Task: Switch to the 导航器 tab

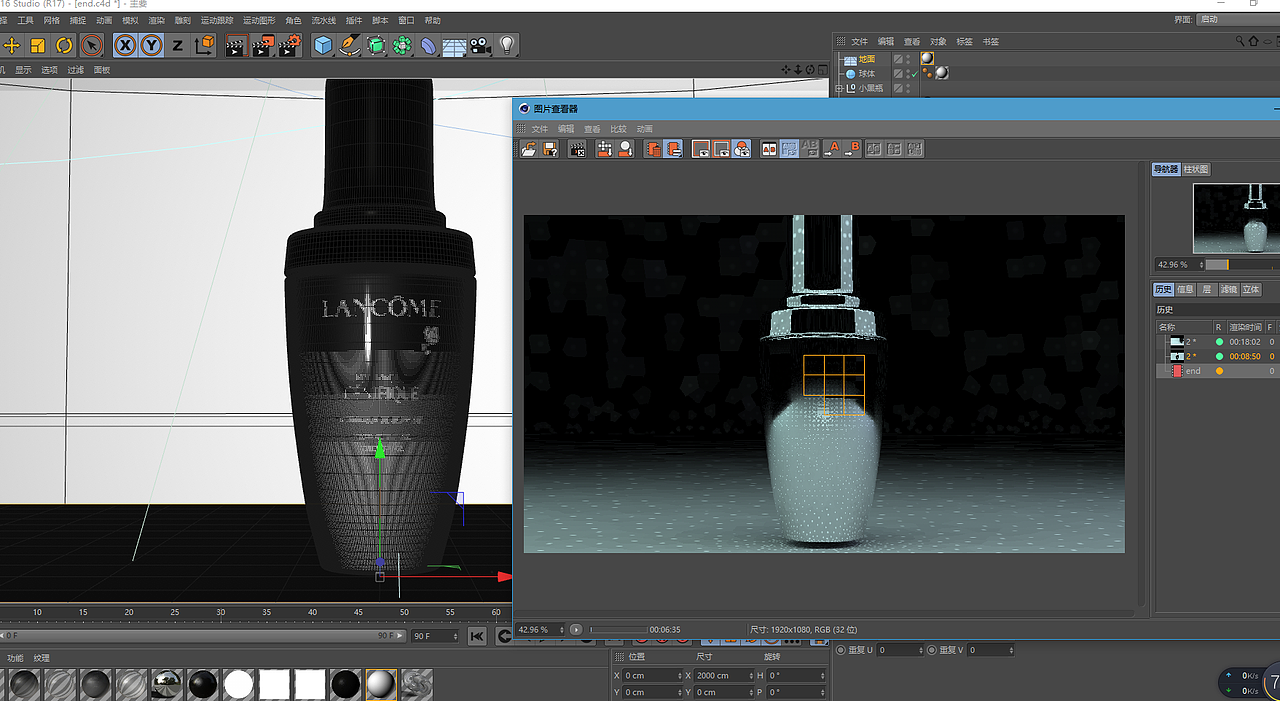Action: point(1166,170)
